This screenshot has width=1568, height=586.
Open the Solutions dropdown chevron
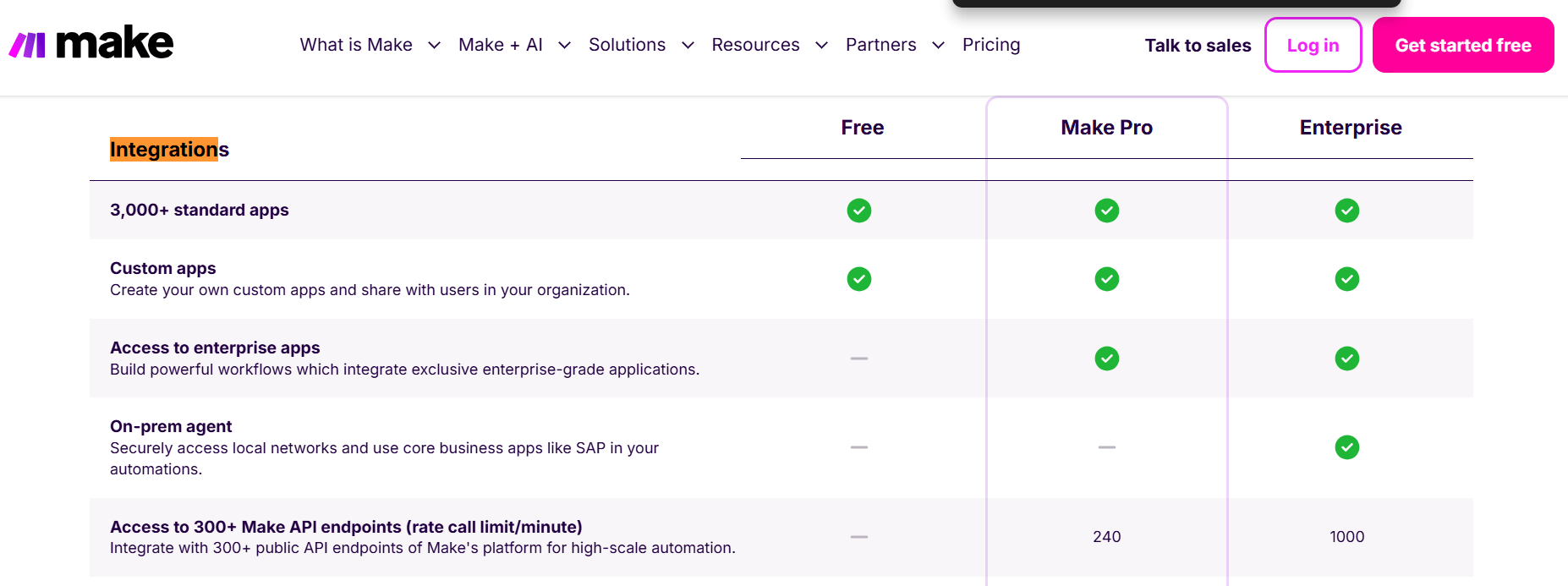point(688,46)
